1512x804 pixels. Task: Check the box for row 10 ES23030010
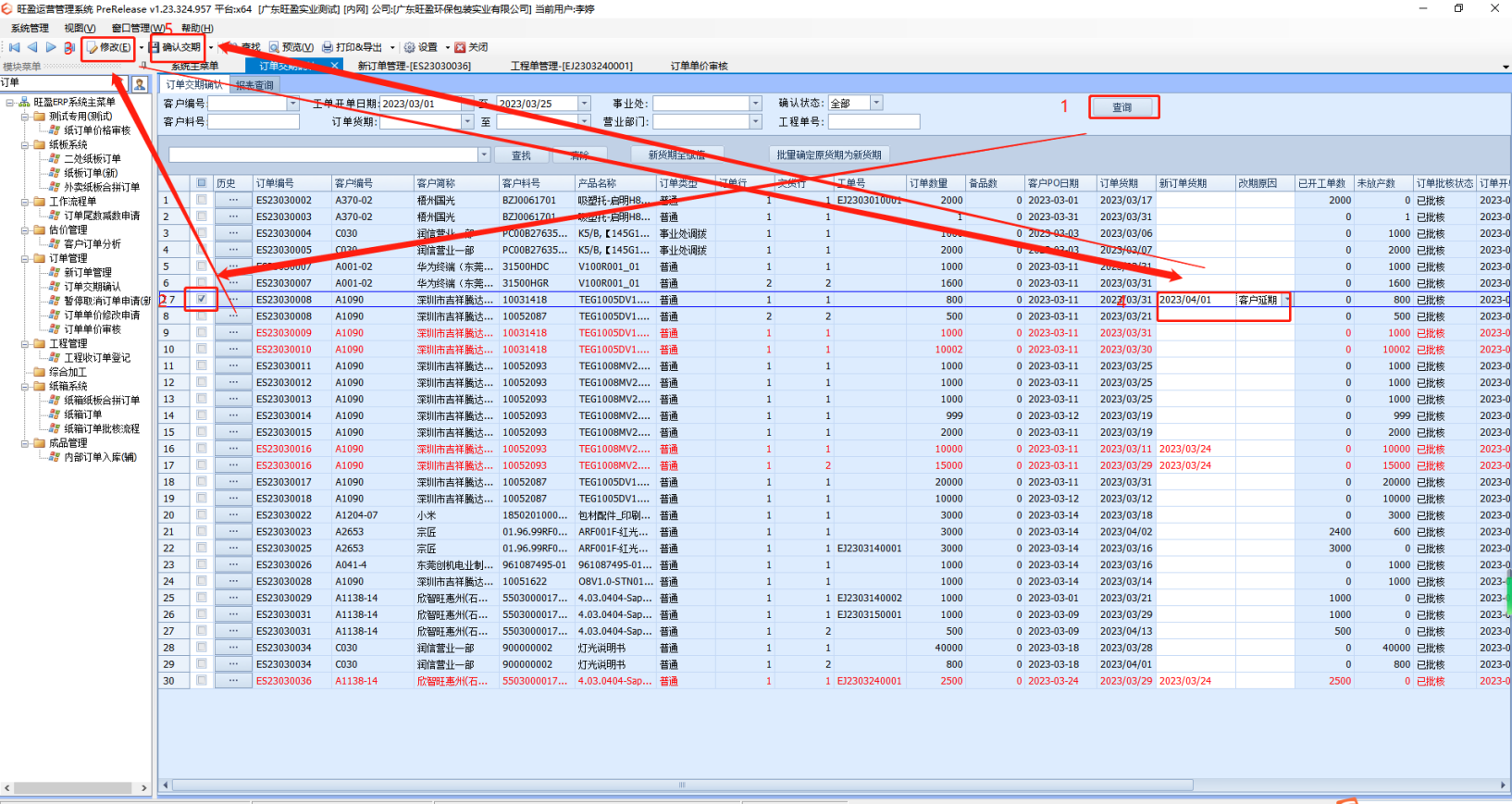202,350
